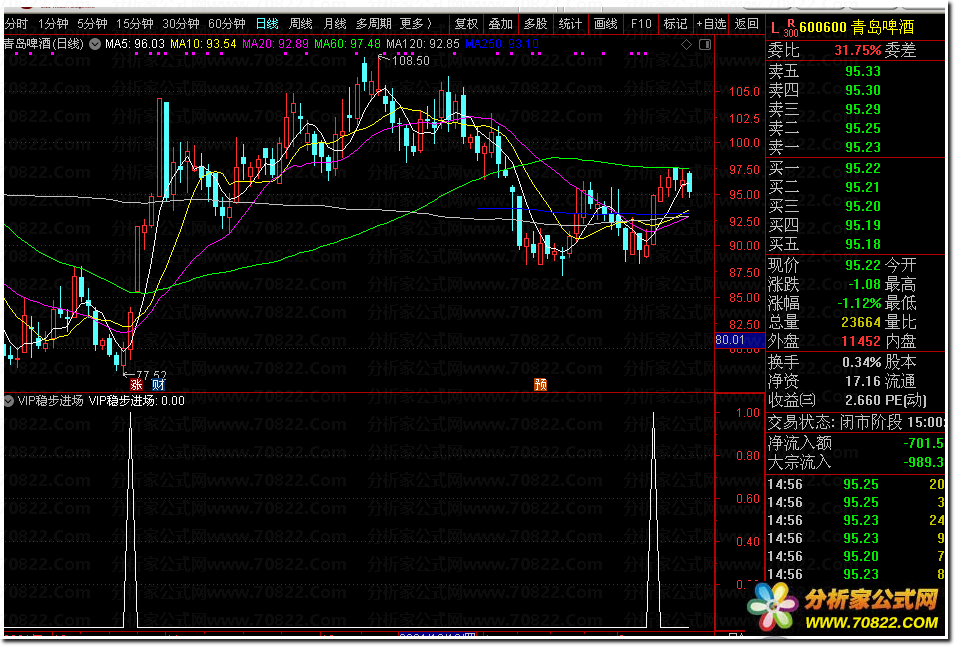Open the 画线 drawing tools

click(605, 24)
